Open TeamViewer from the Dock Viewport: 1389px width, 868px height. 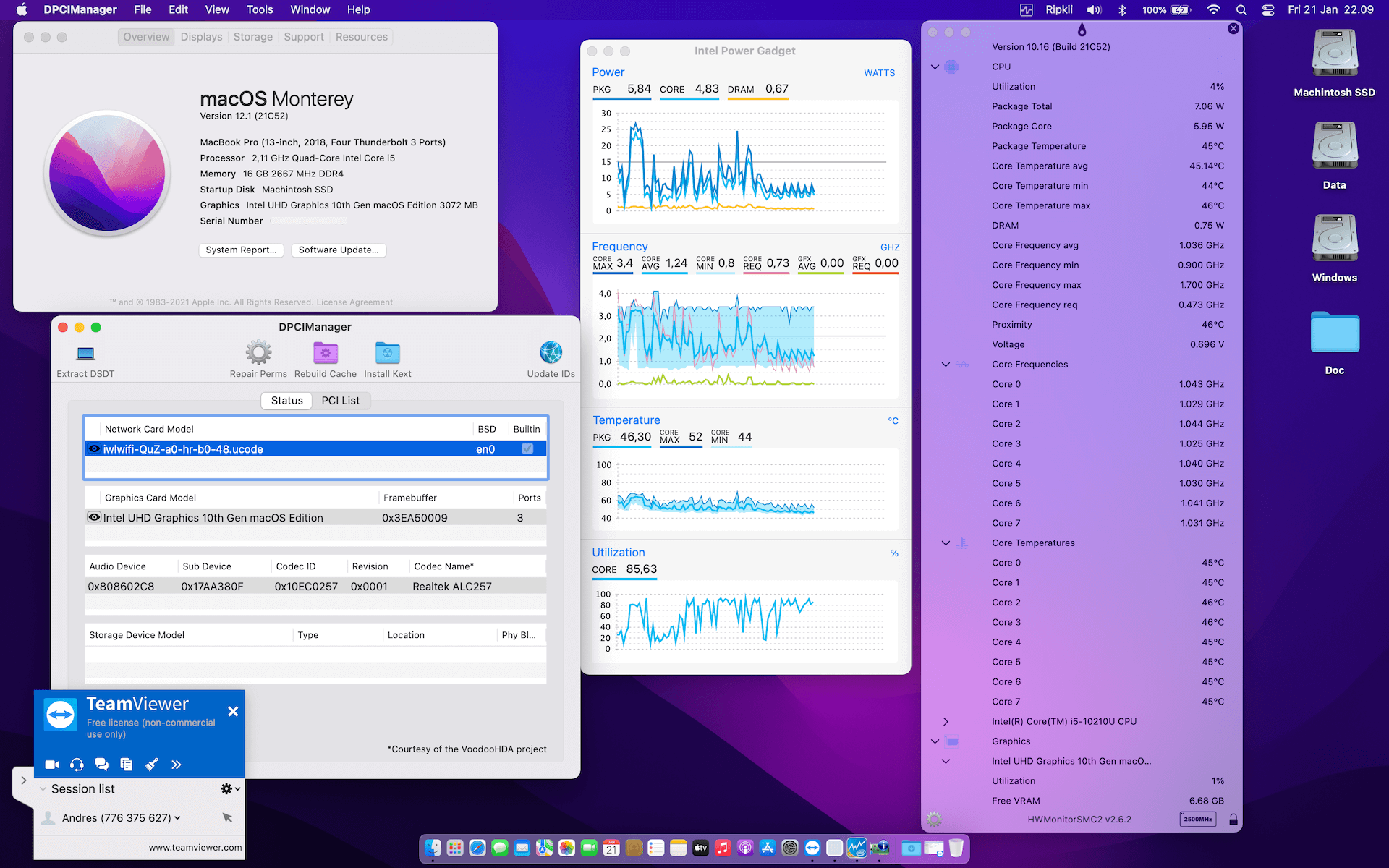(812, 848)
